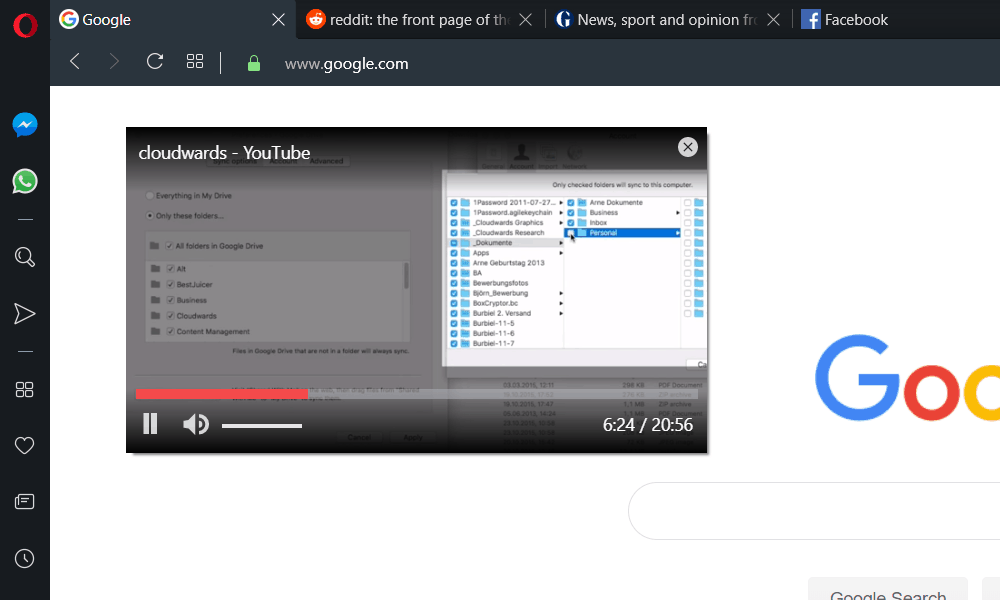Close the reddit tab
The image size is (1000, 600).
click(x=526, y=20)
